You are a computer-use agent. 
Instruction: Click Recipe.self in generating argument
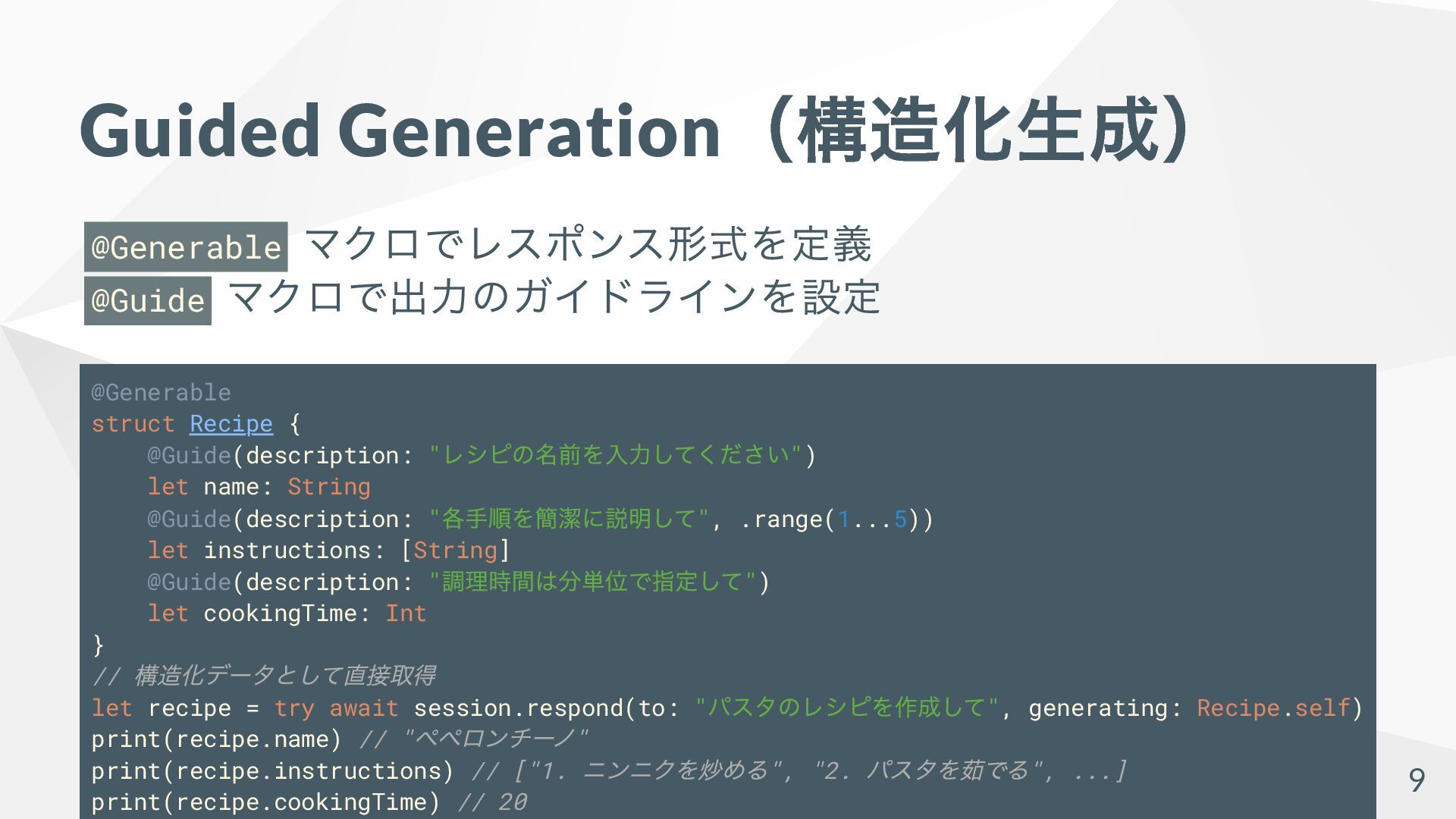(x=1273, y=708)
